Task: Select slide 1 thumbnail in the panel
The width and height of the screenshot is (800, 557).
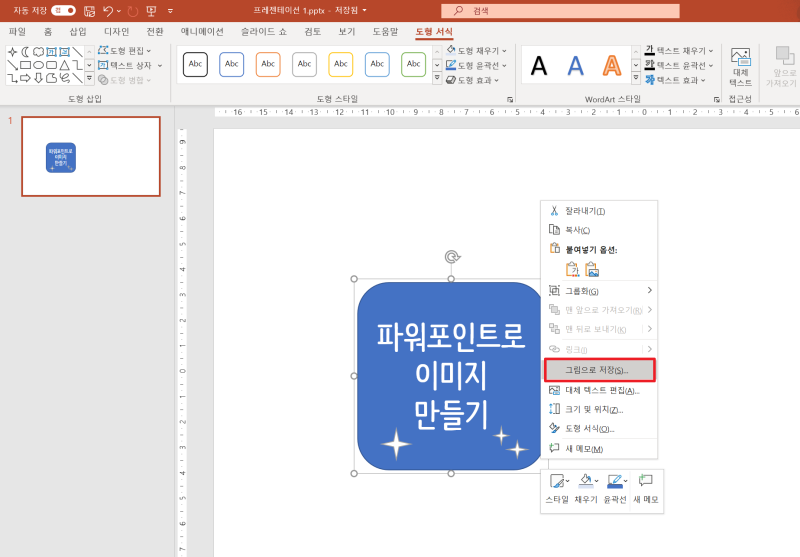Action: point(91,156)
